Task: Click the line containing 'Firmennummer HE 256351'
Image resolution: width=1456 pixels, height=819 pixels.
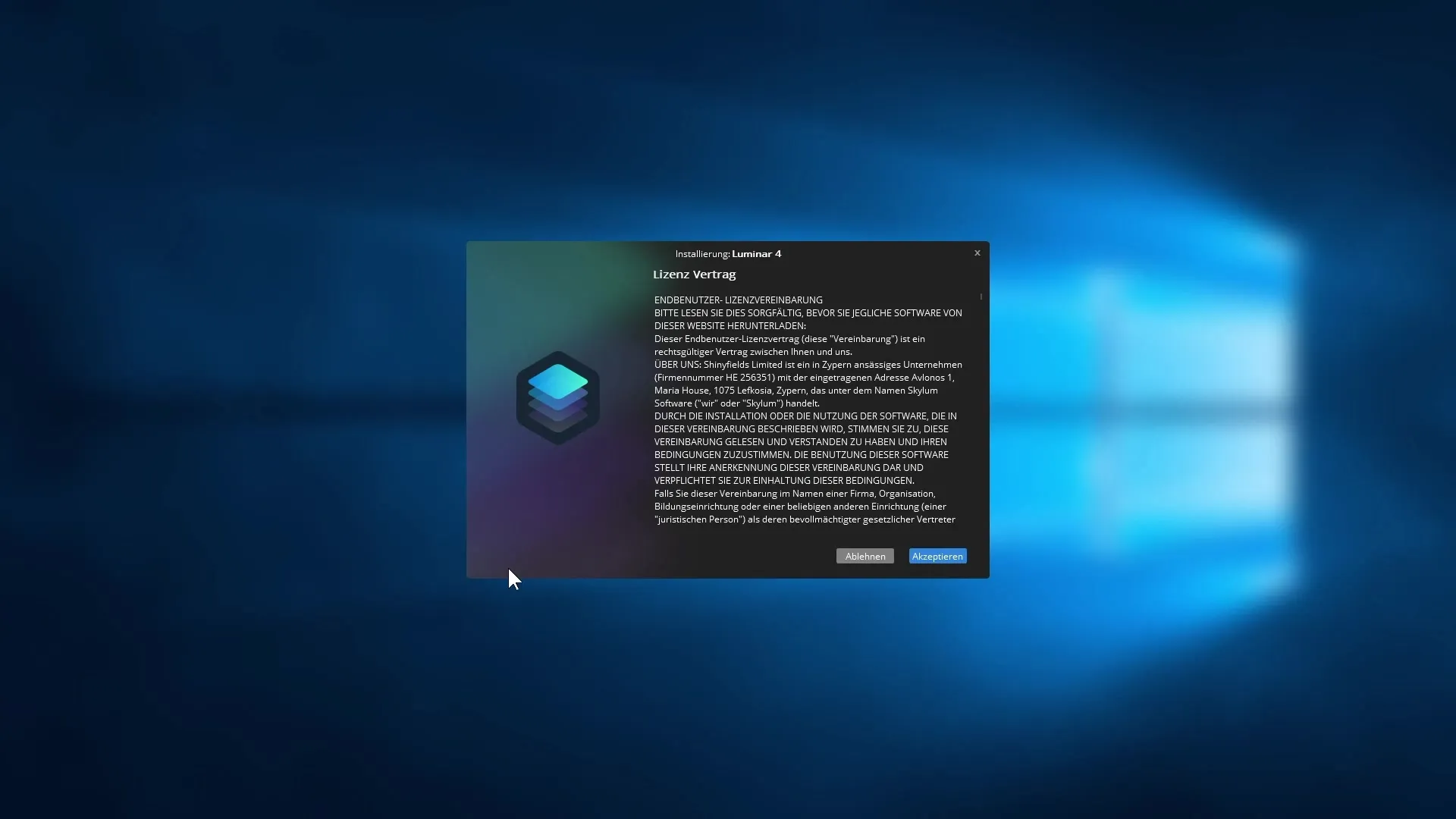Action: tap(805, 378)
